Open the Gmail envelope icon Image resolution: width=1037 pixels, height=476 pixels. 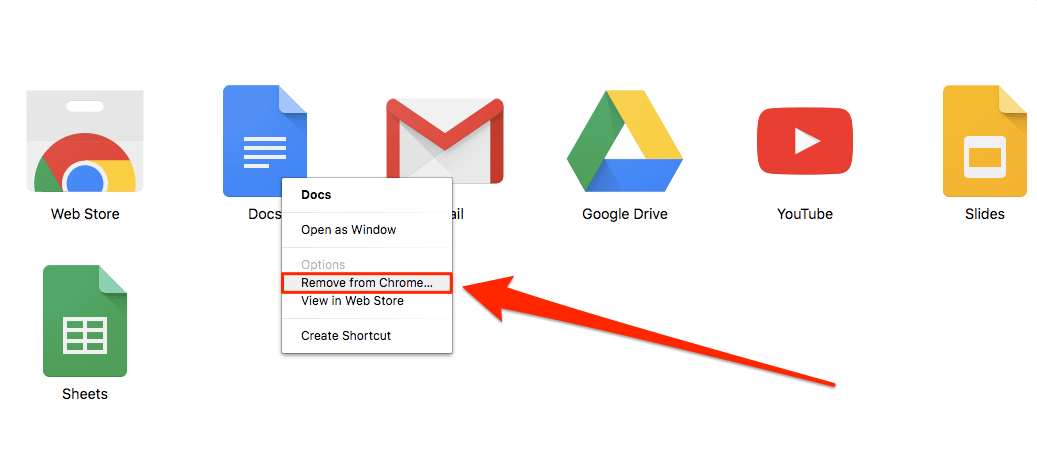444,140
